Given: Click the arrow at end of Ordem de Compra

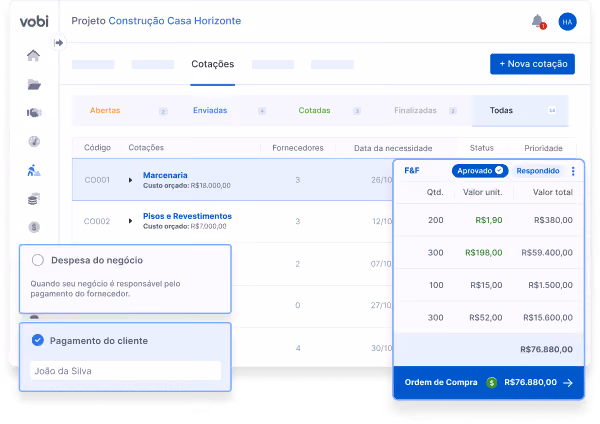Looking at the screenshot, I should [568, 383].
